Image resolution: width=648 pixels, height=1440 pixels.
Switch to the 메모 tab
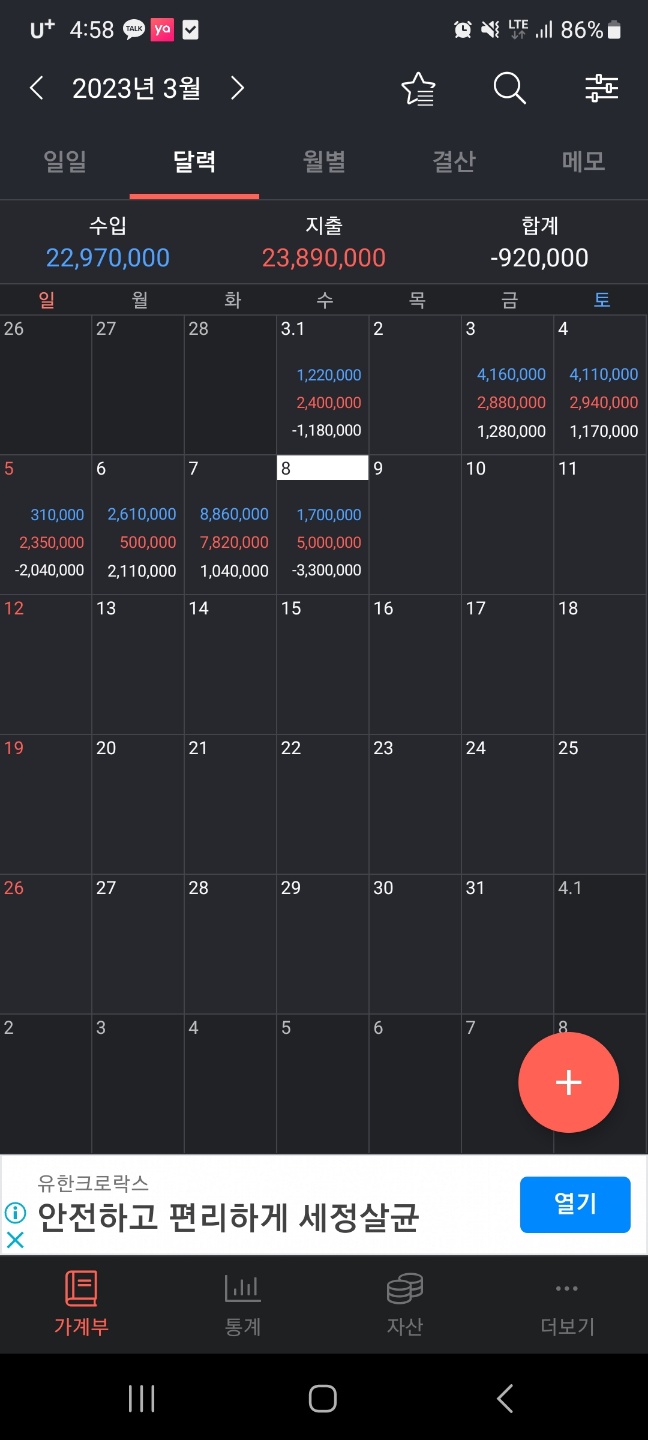point(583,162)
